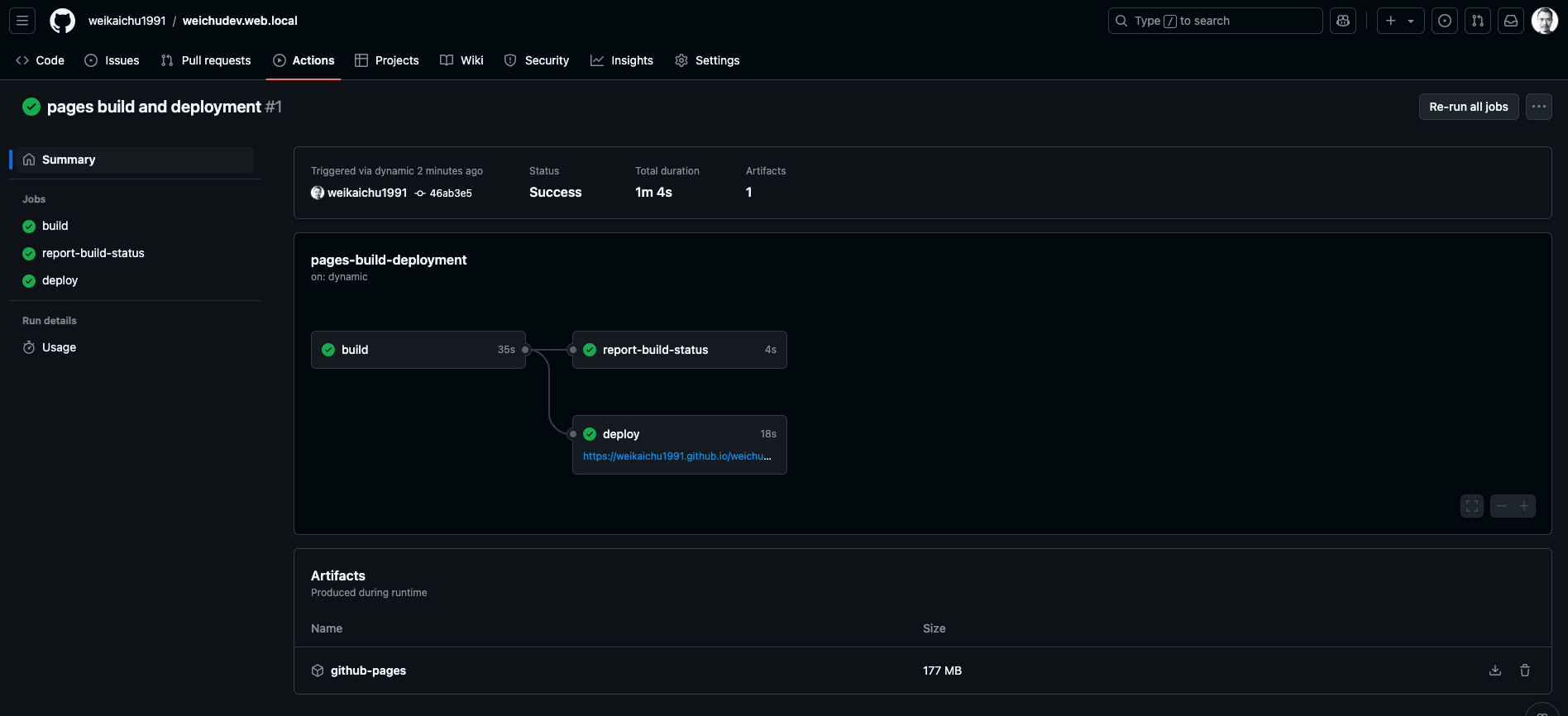1568x716 pixels.
Task: Select Summary in the sidebar
Action: pos(135,160)
